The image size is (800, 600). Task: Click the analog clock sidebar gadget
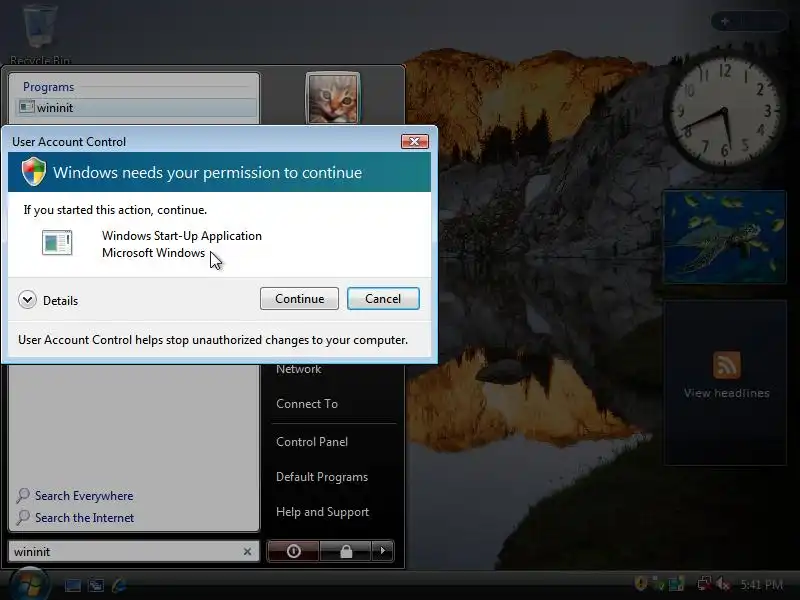click(723, 111)
